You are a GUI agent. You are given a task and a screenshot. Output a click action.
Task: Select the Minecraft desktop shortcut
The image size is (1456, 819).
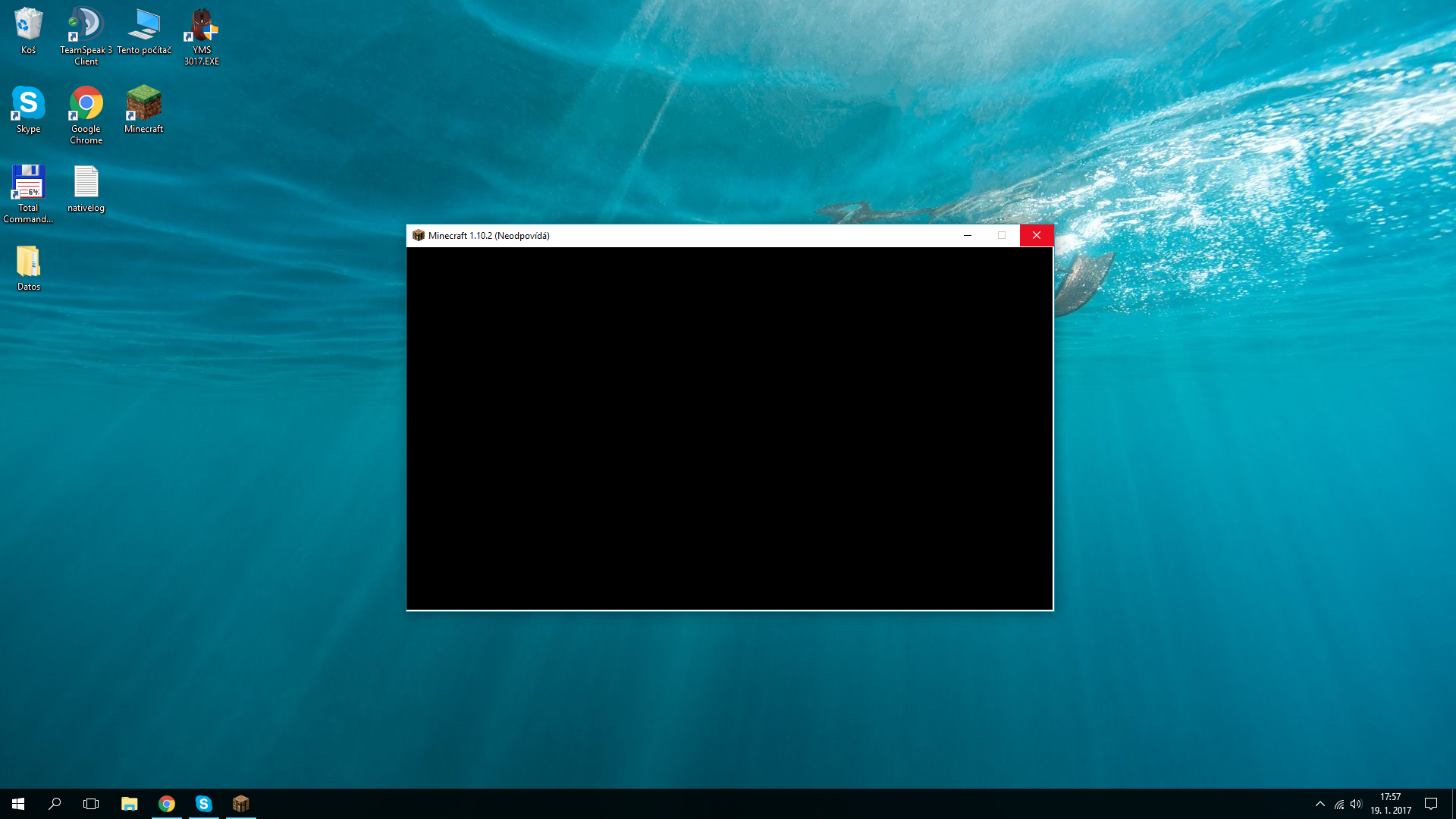[144, 110]
